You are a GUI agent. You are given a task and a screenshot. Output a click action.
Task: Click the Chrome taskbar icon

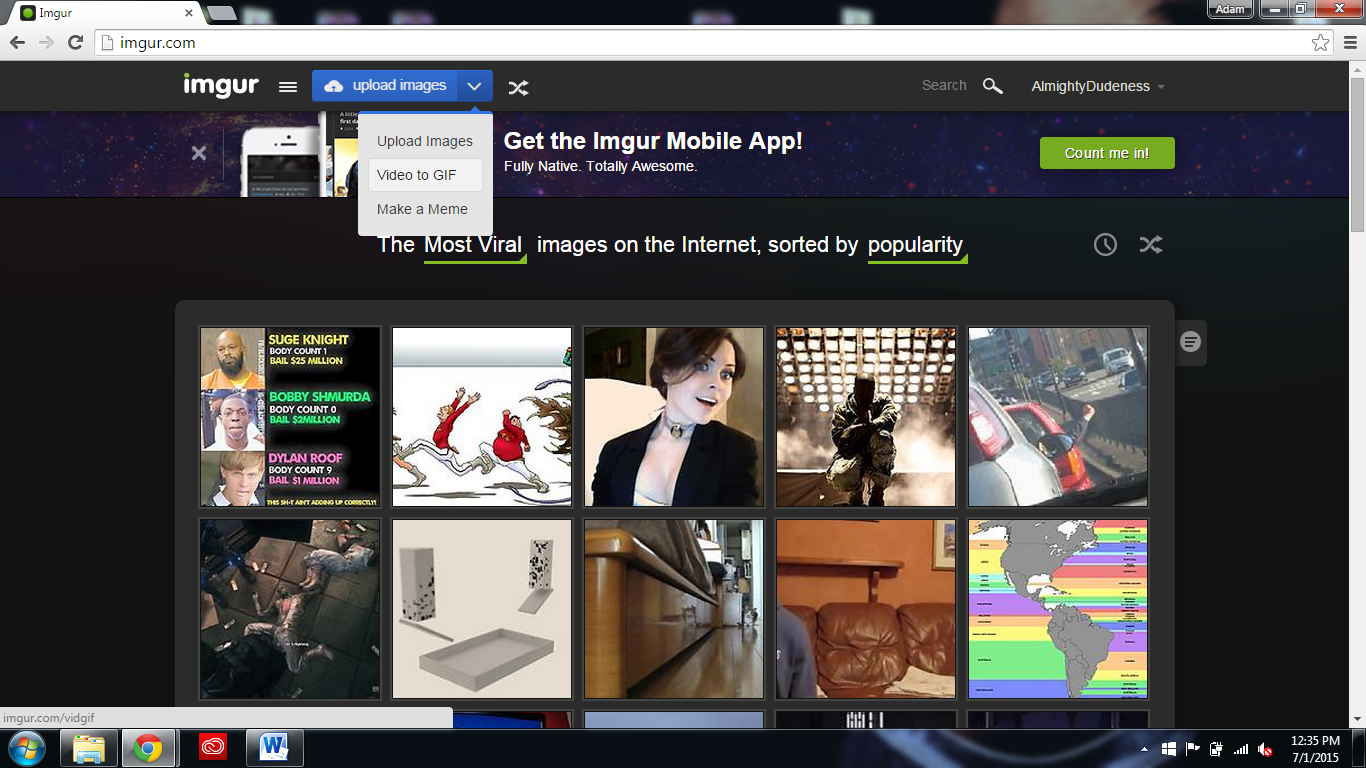coord(149,748)
